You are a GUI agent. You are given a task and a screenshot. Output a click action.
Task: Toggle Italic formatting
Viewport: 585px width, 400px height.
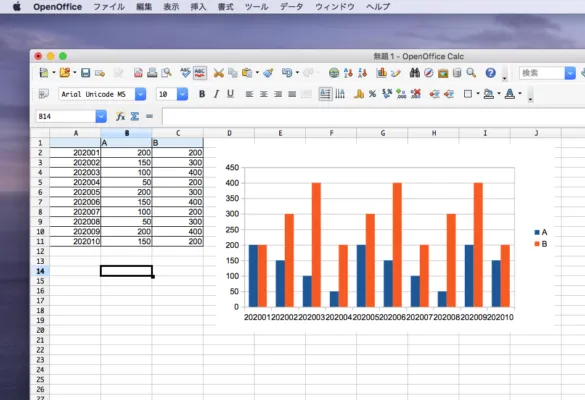(x=216, y=94)
